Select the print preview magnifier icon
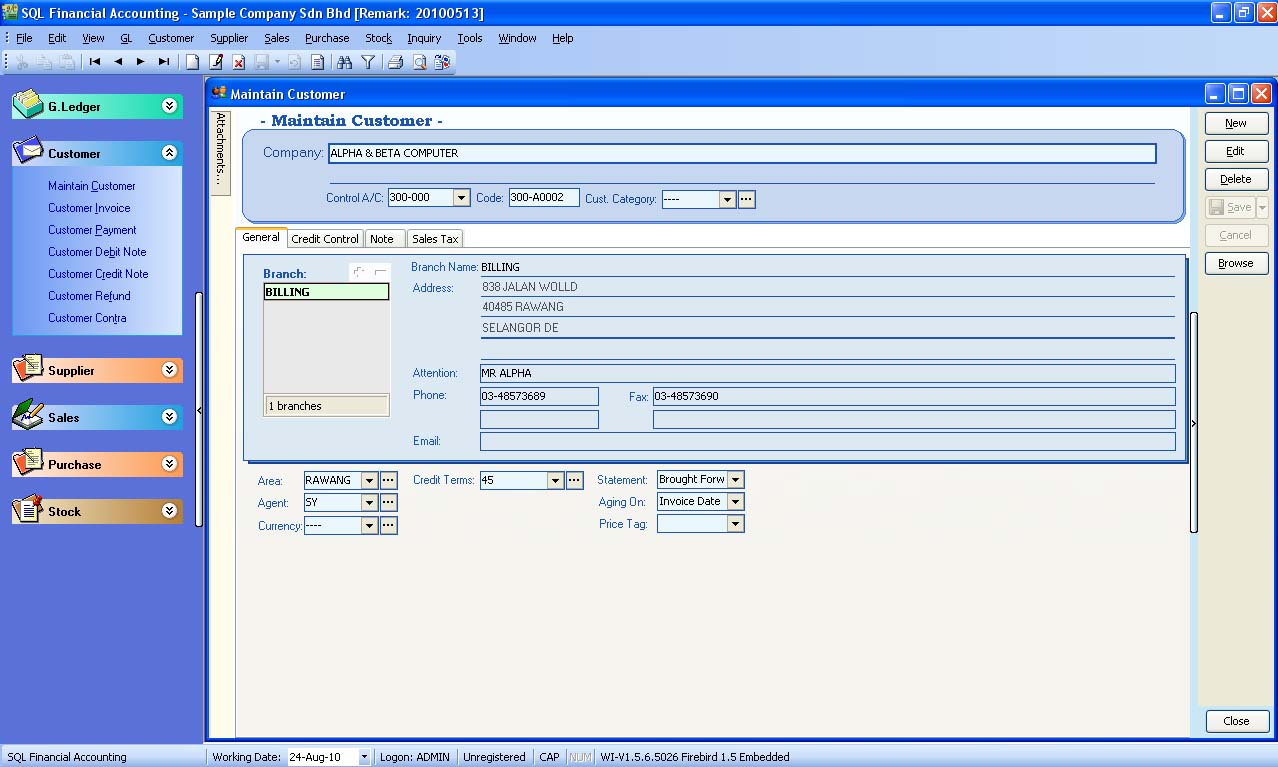1278x767 pixels. (x=419, y=61)
